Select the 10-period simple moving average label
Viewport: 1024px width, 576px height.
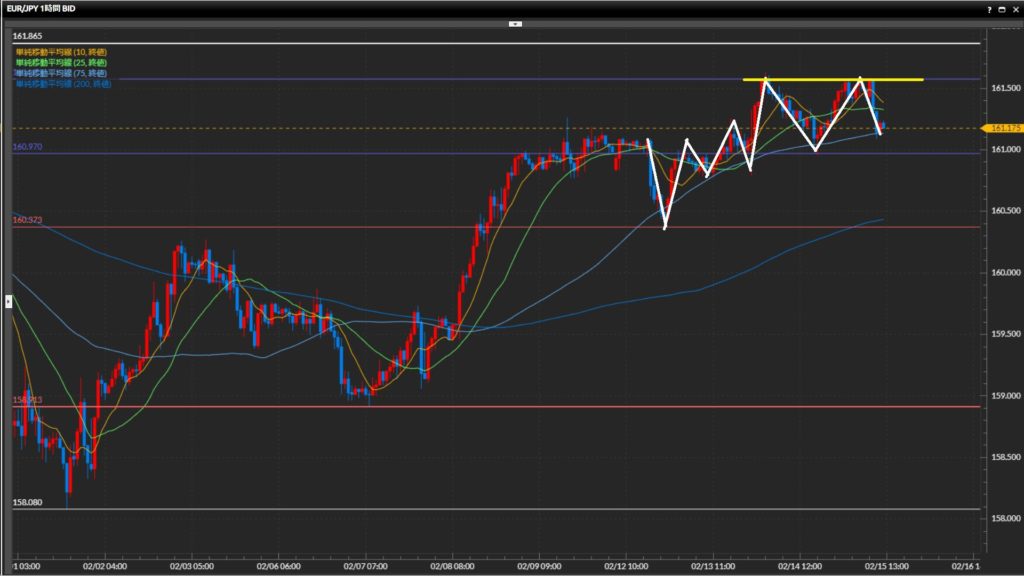(58, 51)
